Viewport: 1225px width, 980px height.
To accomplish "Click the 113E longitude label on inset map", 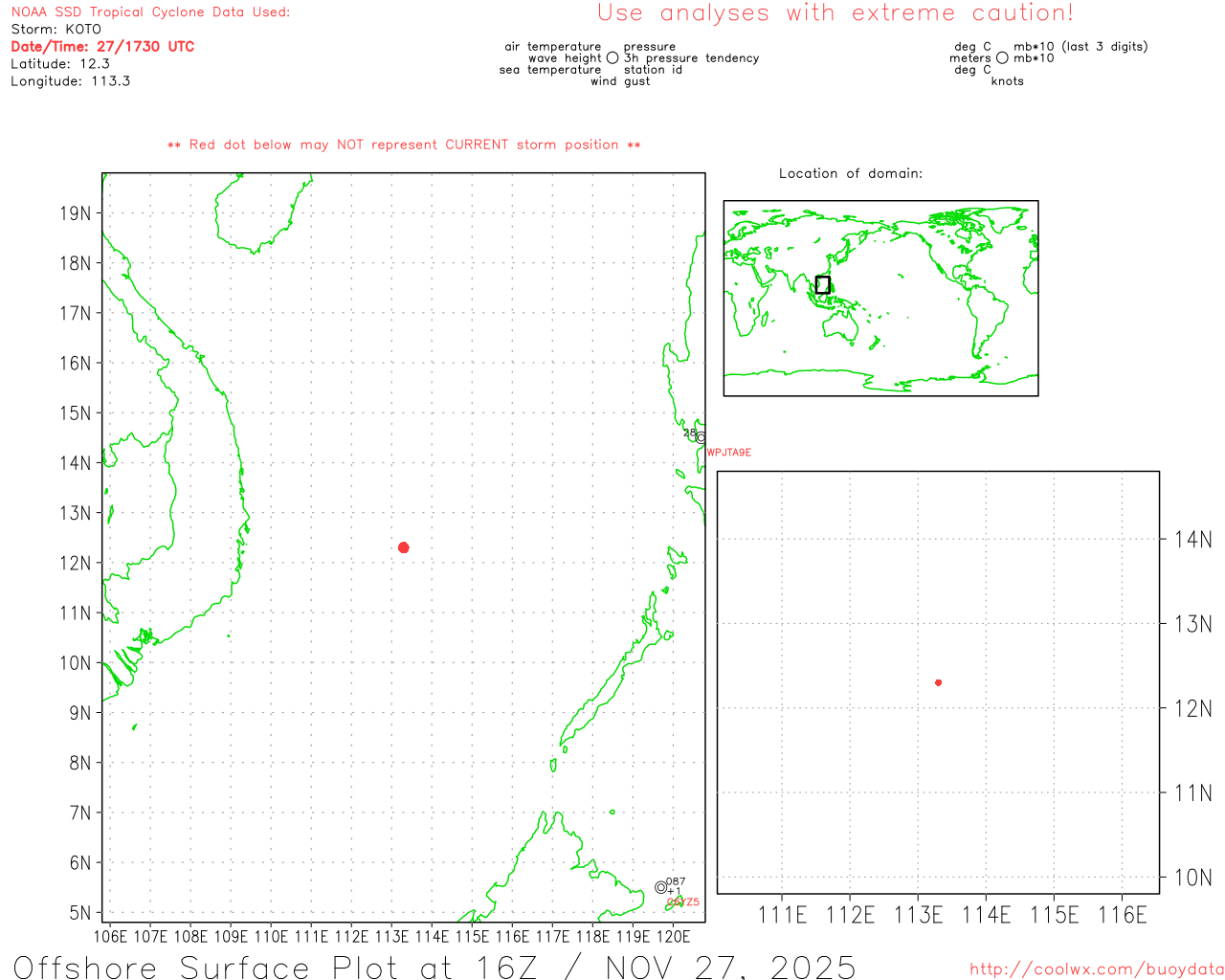I will pos(917,915).
